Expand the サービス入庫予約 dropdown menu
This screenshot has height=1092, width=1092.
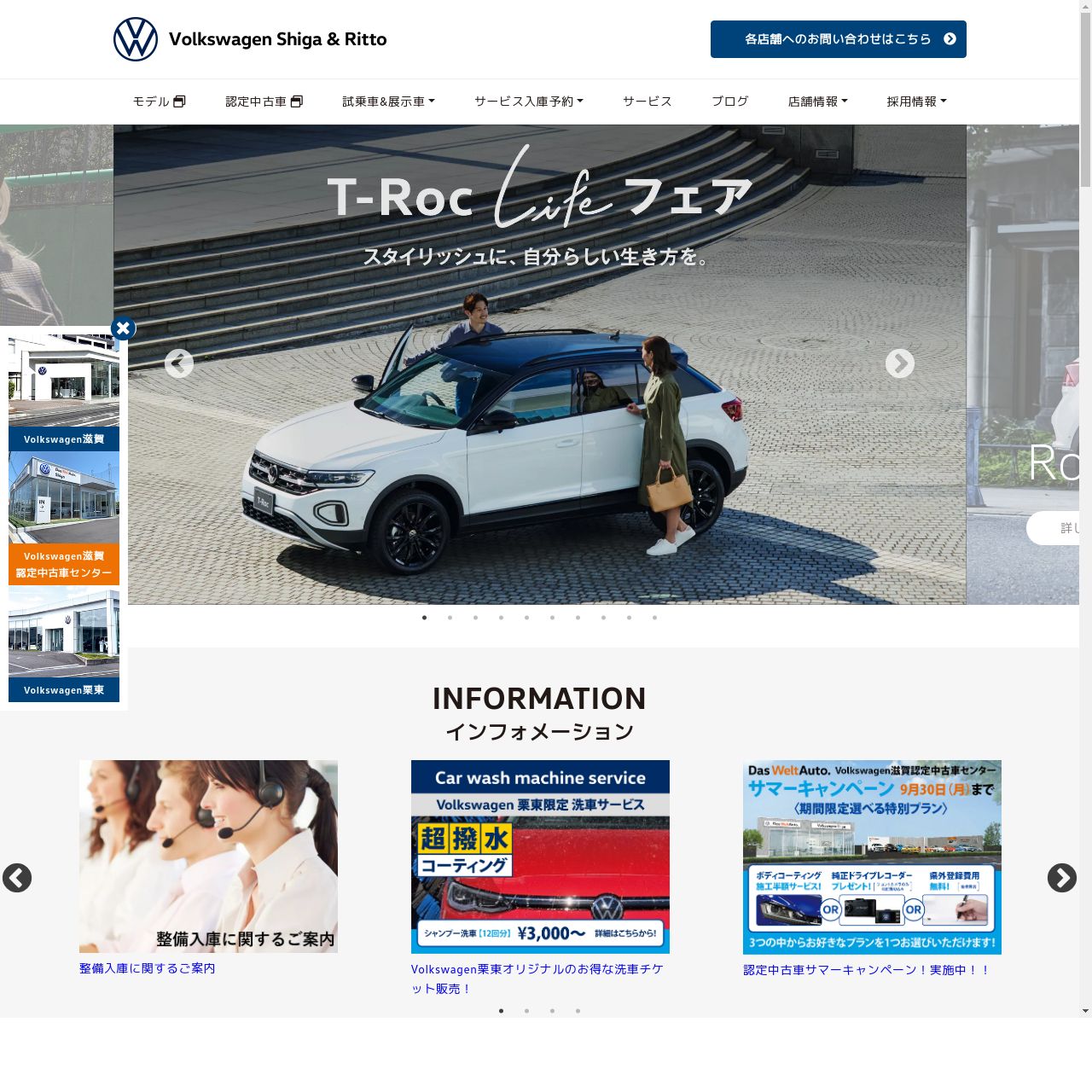pyautogui.click(x=529, y=102)
